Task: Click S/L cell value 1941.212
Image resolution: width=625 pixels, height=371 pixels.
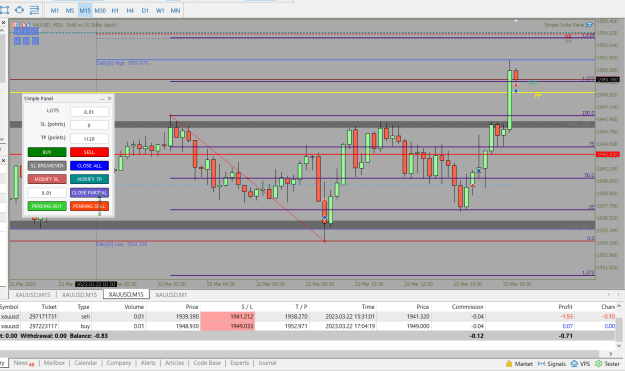Action: 228,316
